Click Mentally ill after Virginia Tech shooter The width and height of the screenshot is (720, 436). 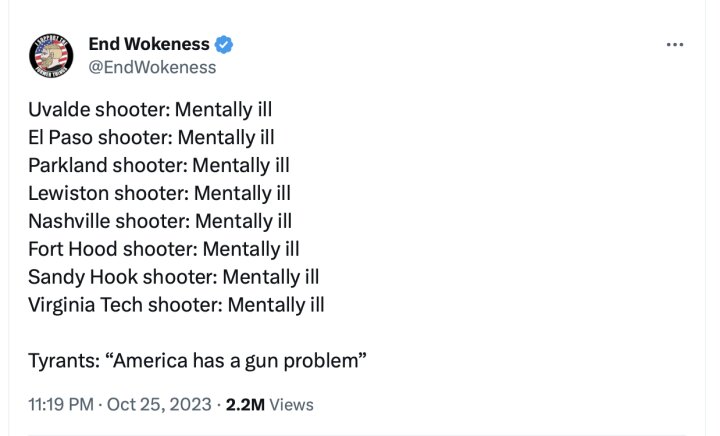tap(276, 305)
